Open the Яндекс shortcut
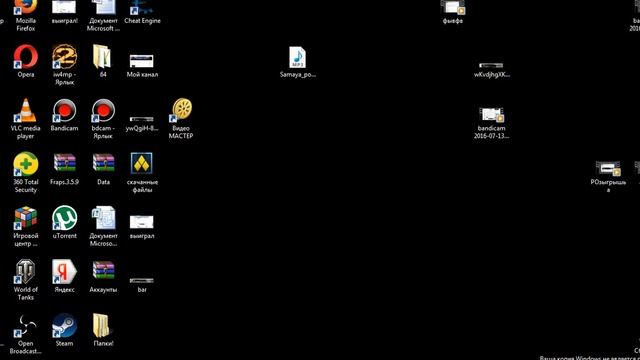 (x=64, y=276)
